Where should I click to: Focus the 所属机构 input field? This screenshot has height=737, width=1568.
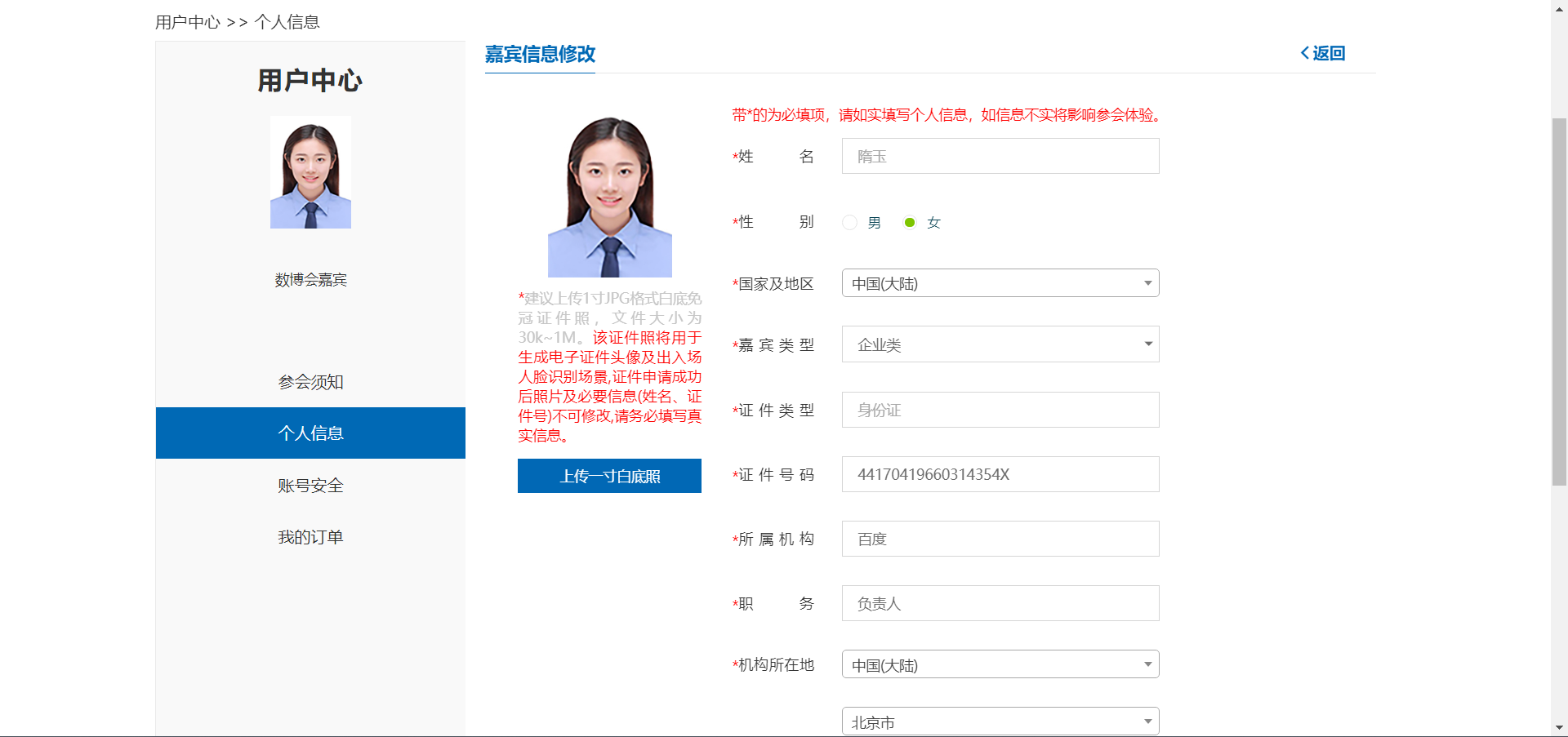tap(1000, 539)
